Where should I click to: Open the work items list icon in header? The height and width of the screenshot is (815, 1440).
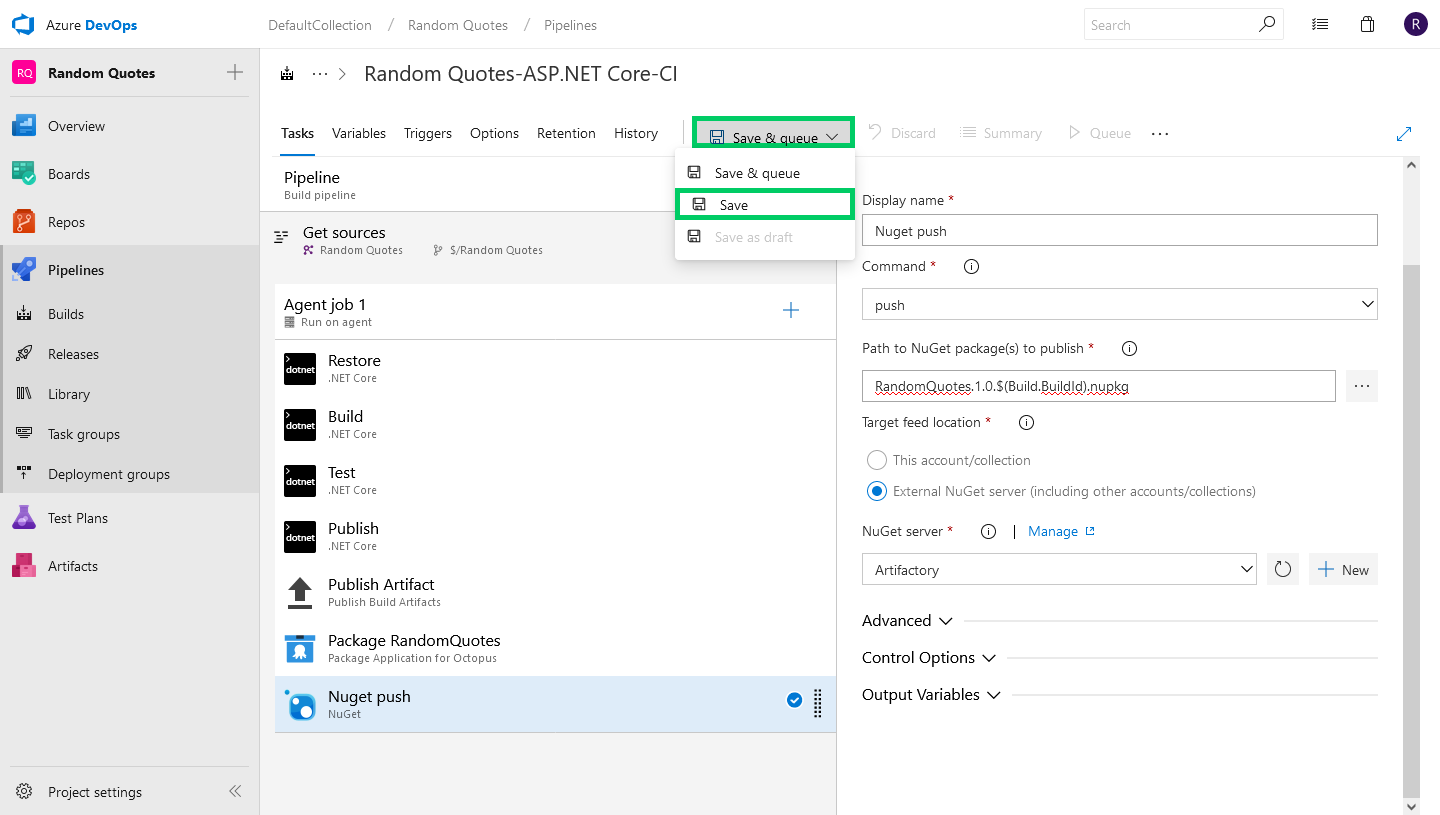coord(1320,25)
